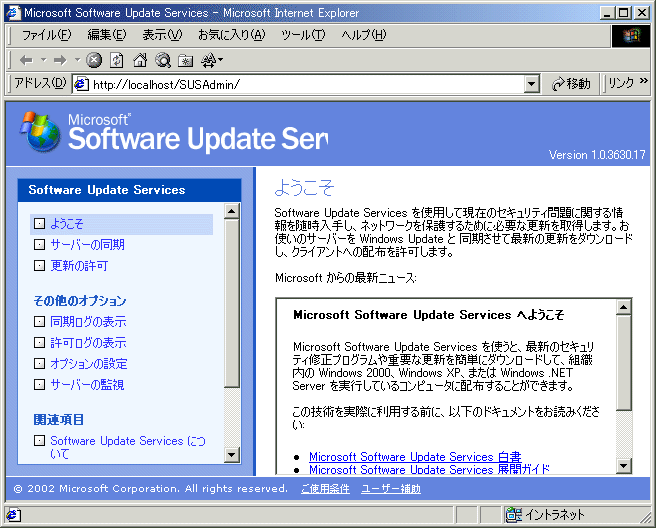The height and width of the screenshot is (528, 656).
Task: Click the リンク links bar label
Action: [621, 83]
